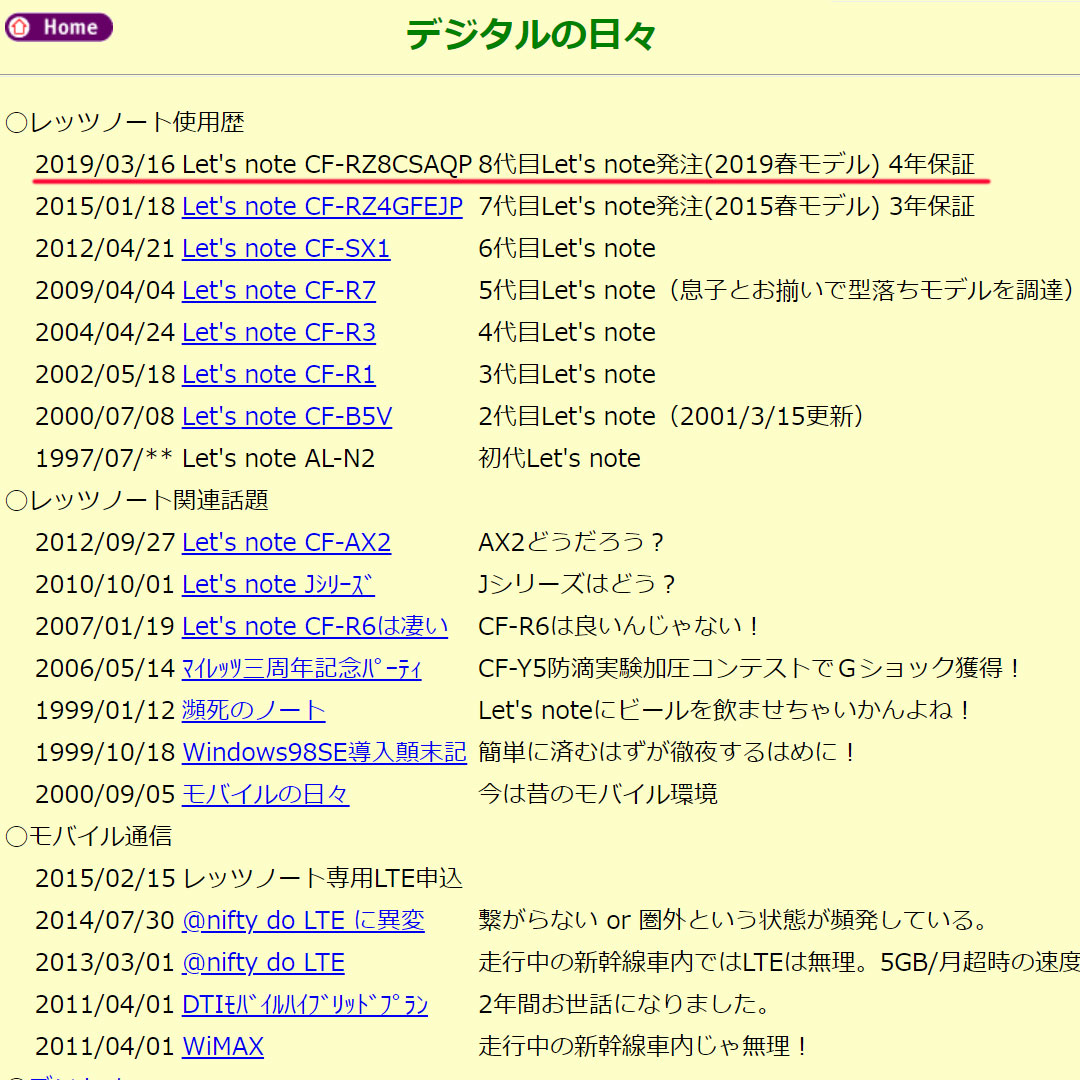Open the Let's note CF-R3 link
1080x1080 pixels.
[x=279, y=333]
